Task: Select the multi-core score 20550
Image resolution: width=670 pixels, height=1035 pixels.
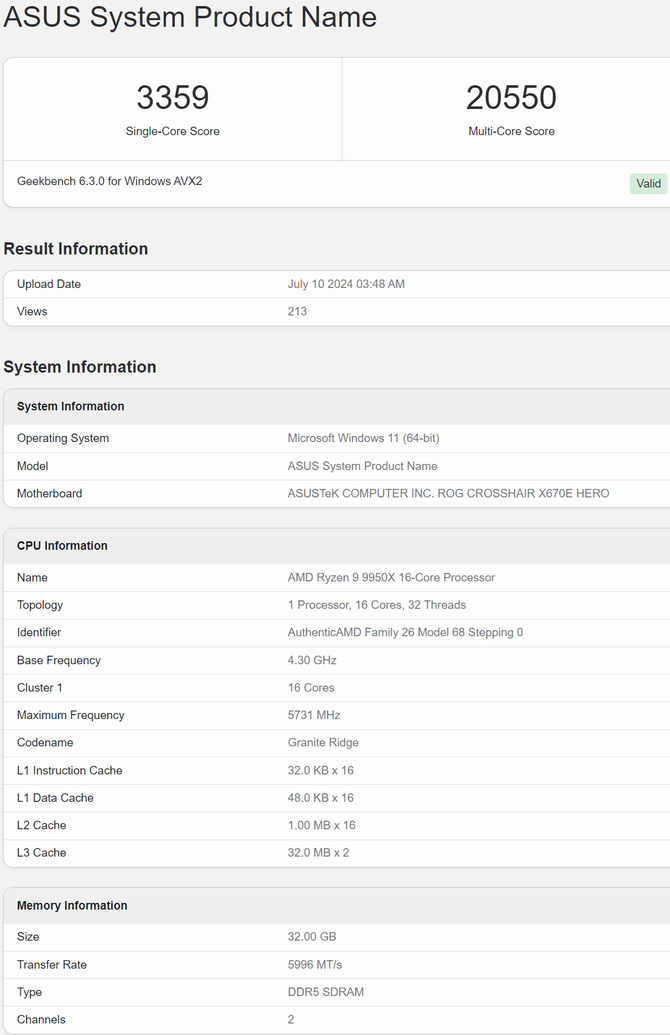Action: pyautogui.click(x=512, y=98)
